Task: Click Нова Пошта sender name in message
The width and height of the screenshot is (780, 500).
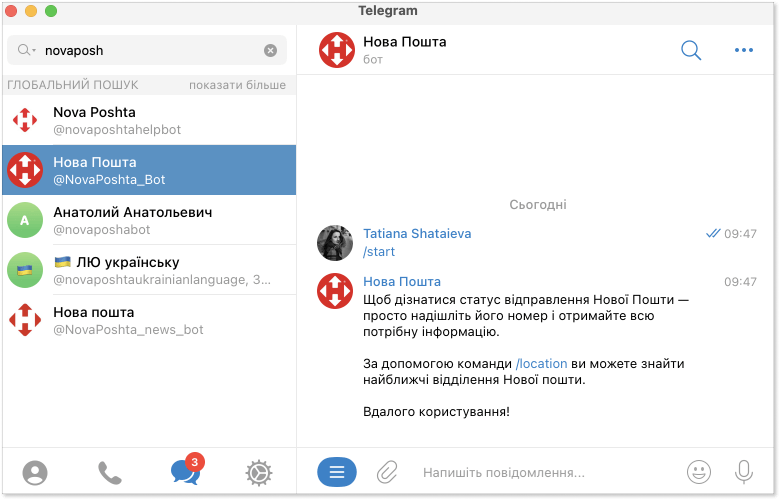Action: (x=402, y=282)
